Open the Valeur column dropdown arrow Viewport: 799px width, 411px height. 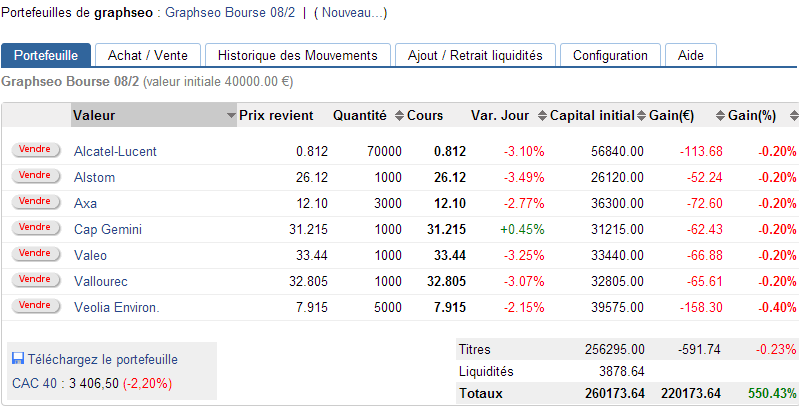231,116
